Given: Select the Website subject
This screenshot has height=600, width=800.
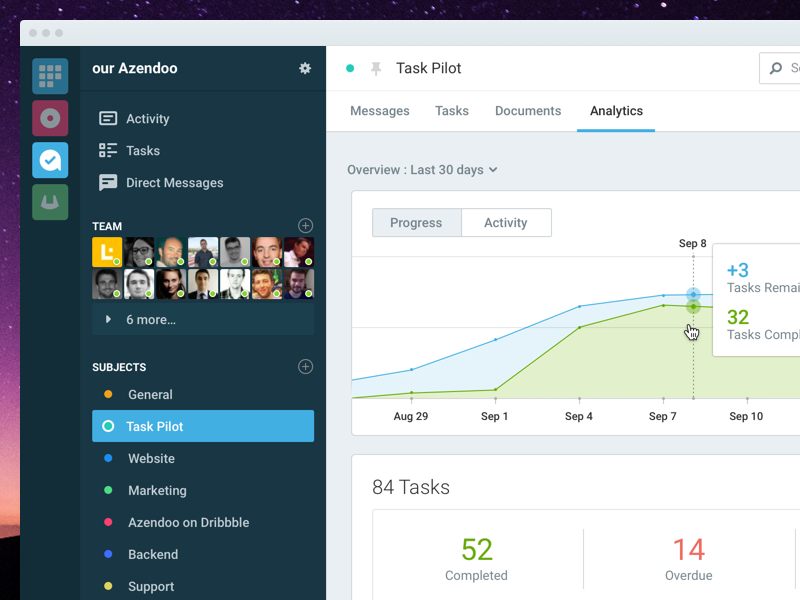Looking at the screenshot, I should (x=203, y=458).
